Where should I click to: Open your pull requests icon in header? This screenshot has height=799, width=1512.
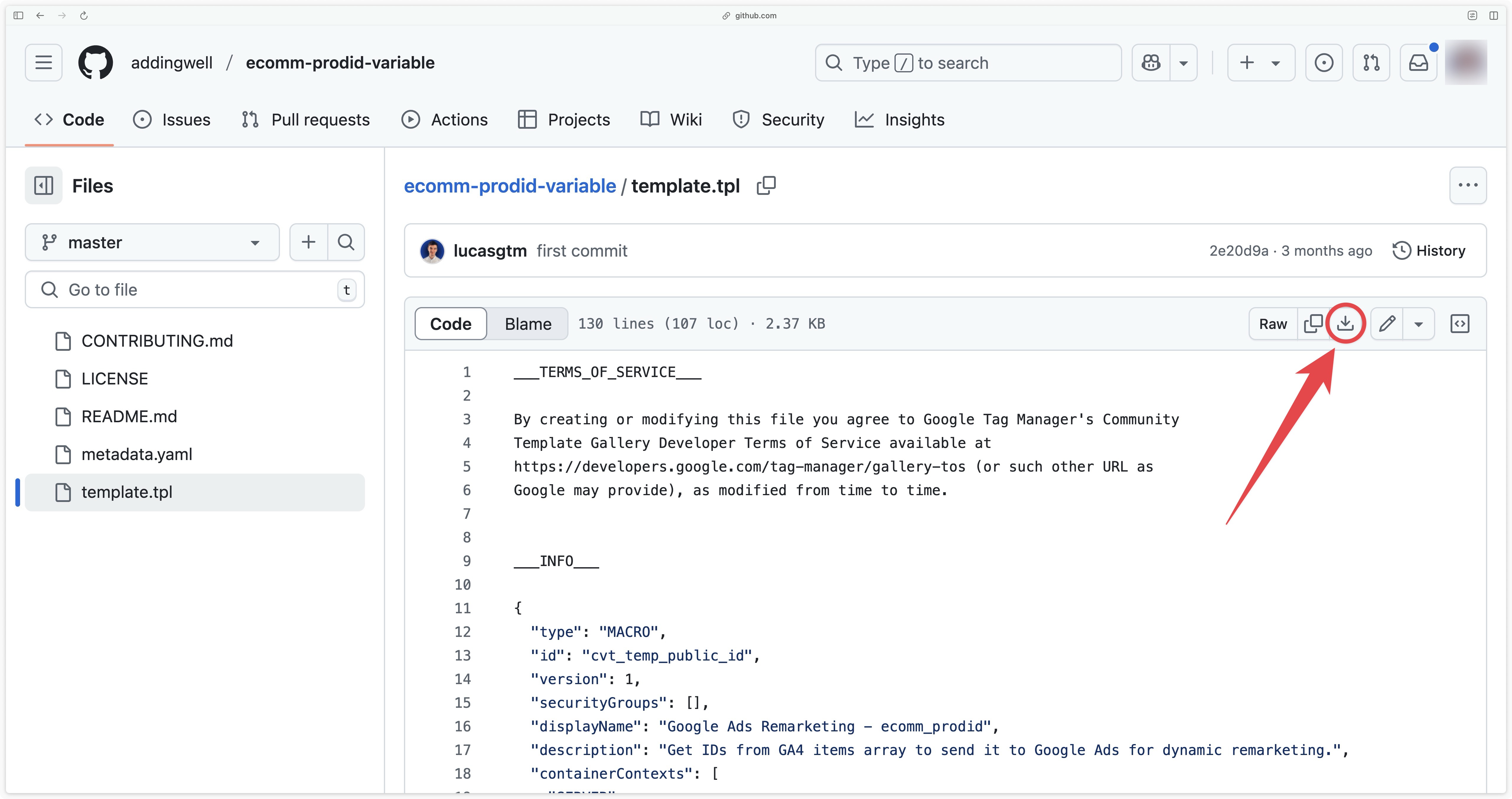click(x=1371, y=62)
